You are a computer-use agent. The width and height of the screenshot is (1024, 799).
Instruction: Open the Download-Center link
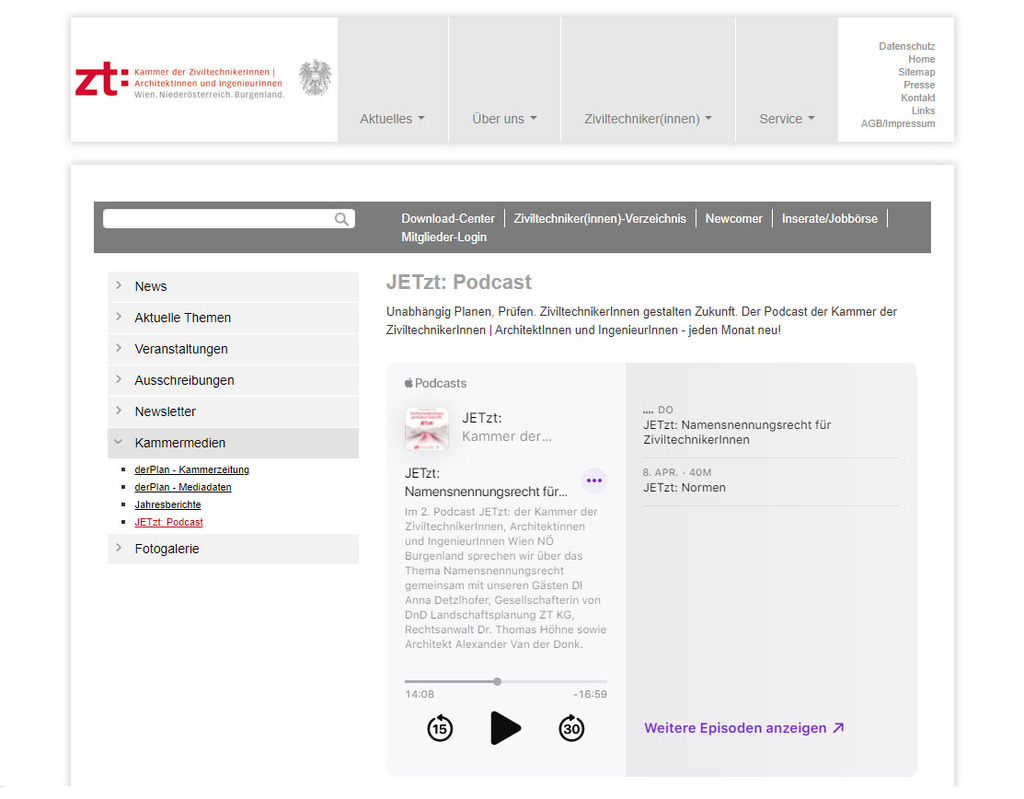click(448, 219)
